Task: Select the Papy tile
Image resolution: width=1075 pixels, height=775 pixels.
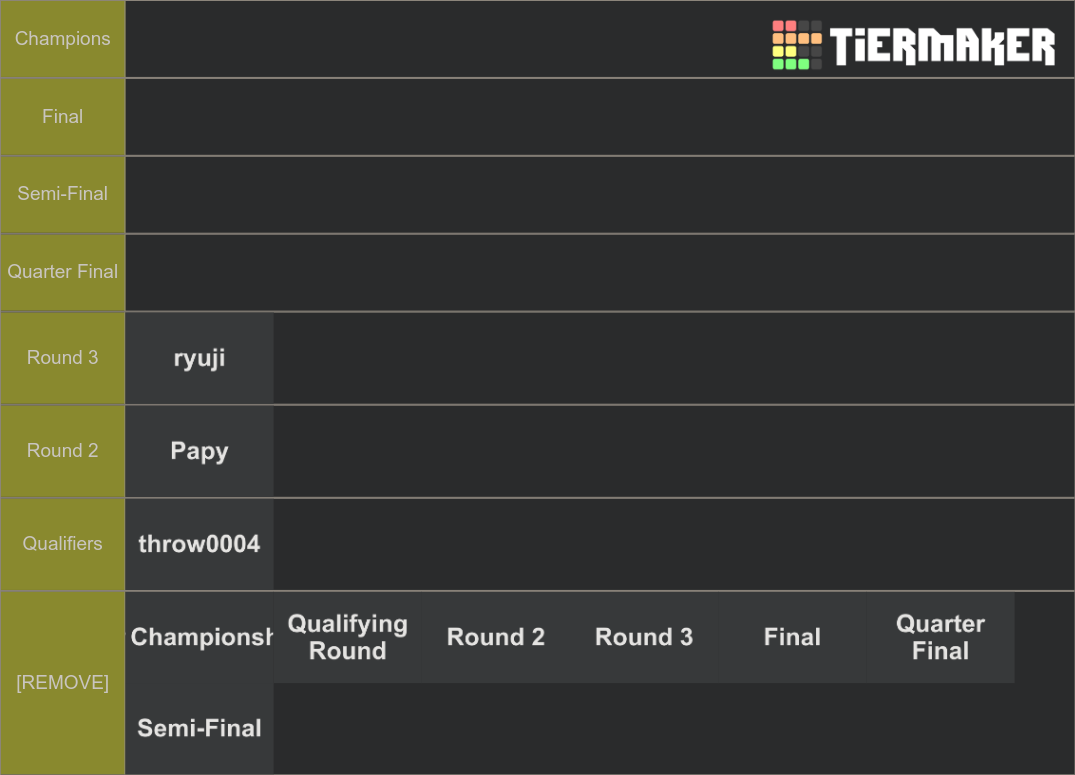Action: coord(200,451)
